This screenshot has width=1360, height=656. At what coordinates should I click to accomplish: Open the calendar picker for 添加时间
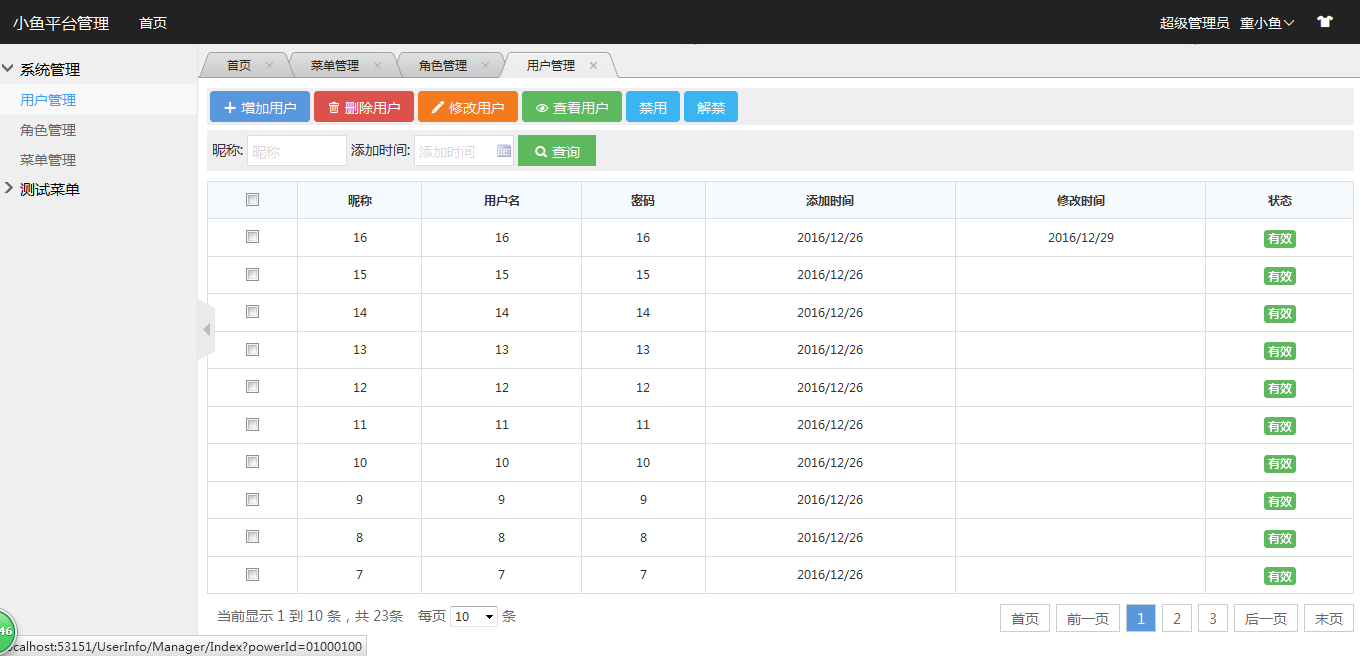click(x=504, y=151)
